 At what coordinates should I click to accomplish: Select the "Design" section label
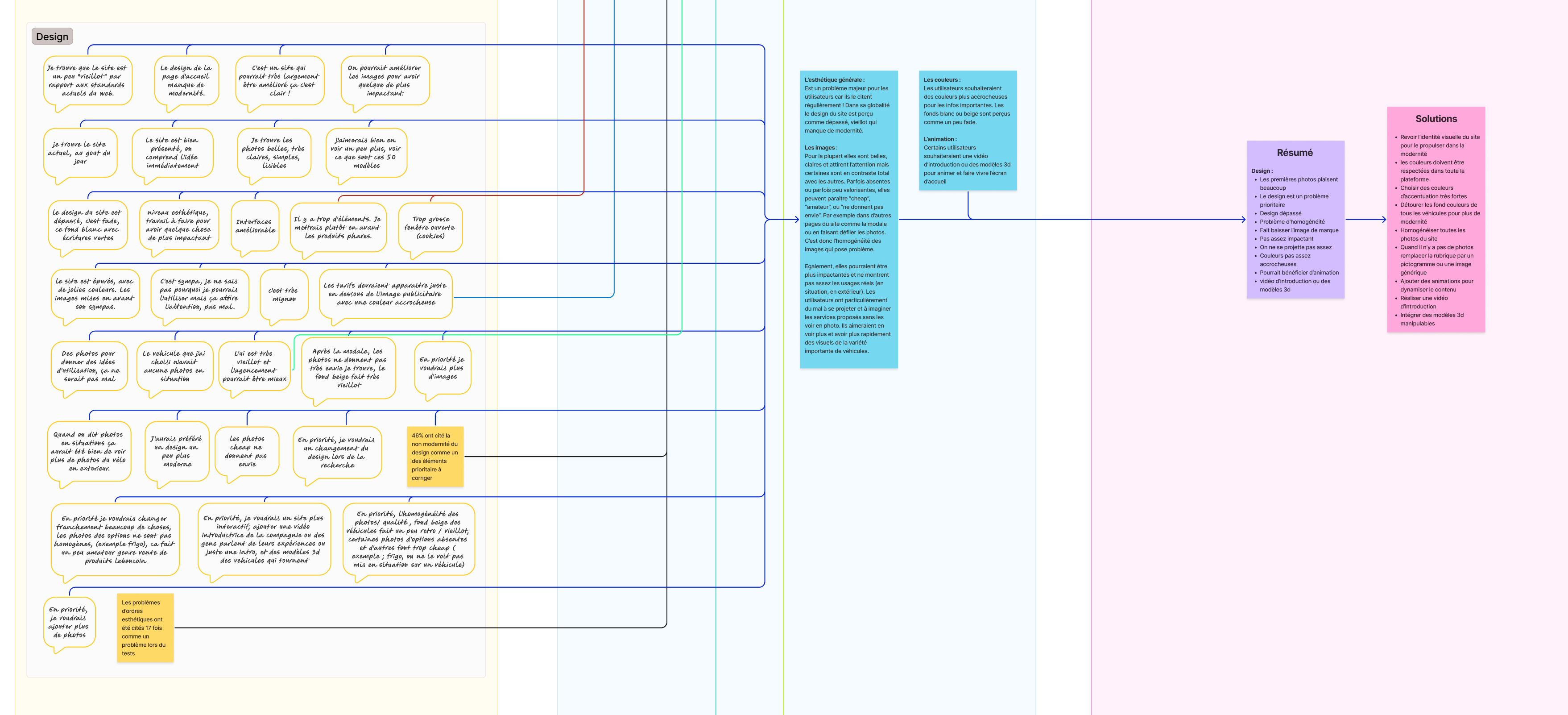(x=52, y=37)
